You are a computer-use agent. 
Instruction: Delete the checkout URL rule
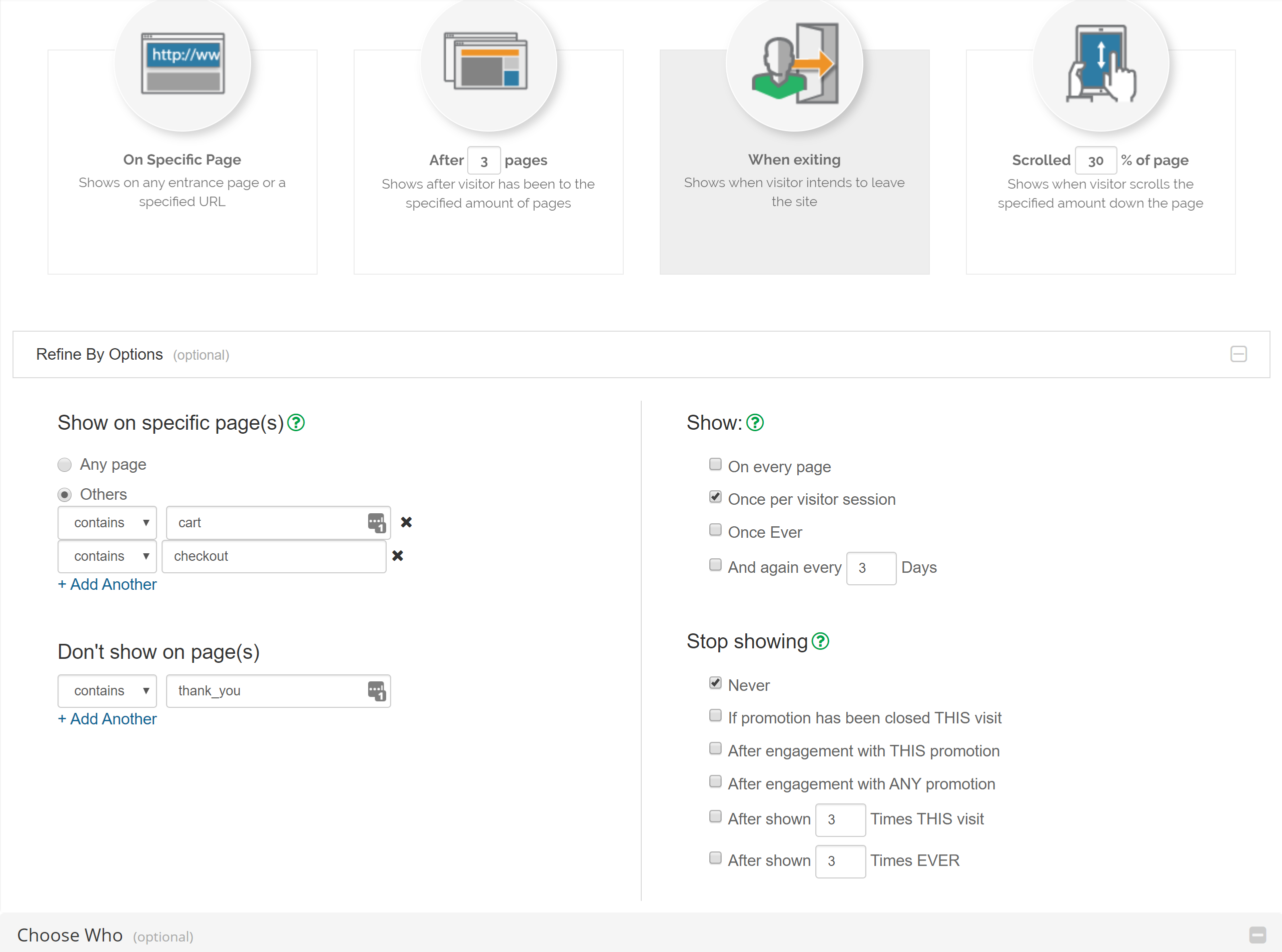click(x=398, y=555)
